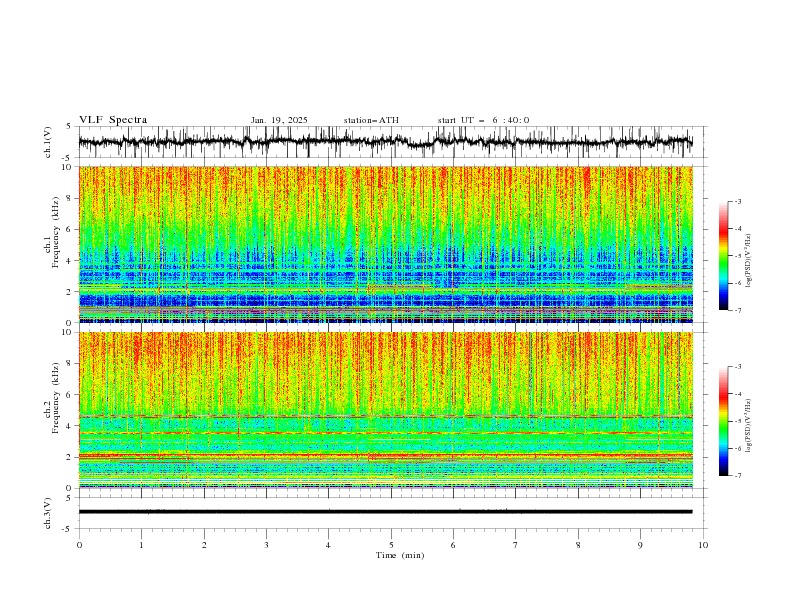Click the upper PSD color scale bar
Image resolution: width=792 pixels, height=612 pixels.
click(x=724, y=256)
